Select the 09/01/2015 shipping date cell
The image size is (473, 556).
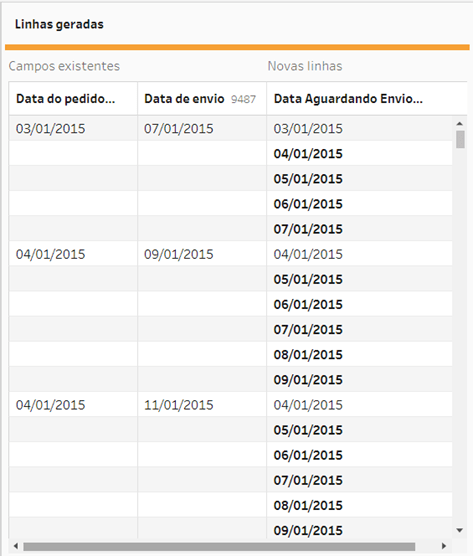click(202, 254)
